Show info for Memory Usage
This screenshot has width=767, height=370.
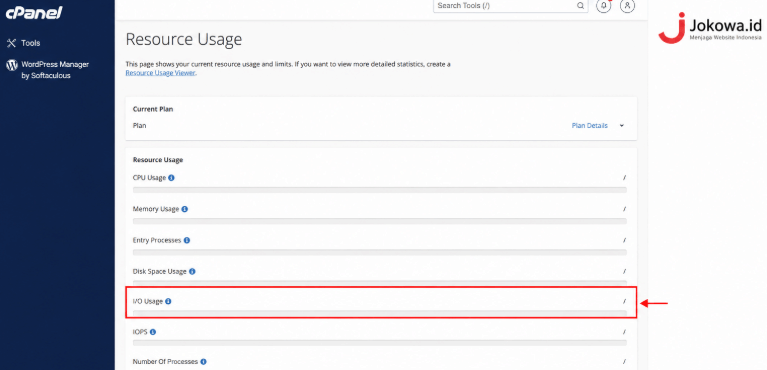[184, 209]
